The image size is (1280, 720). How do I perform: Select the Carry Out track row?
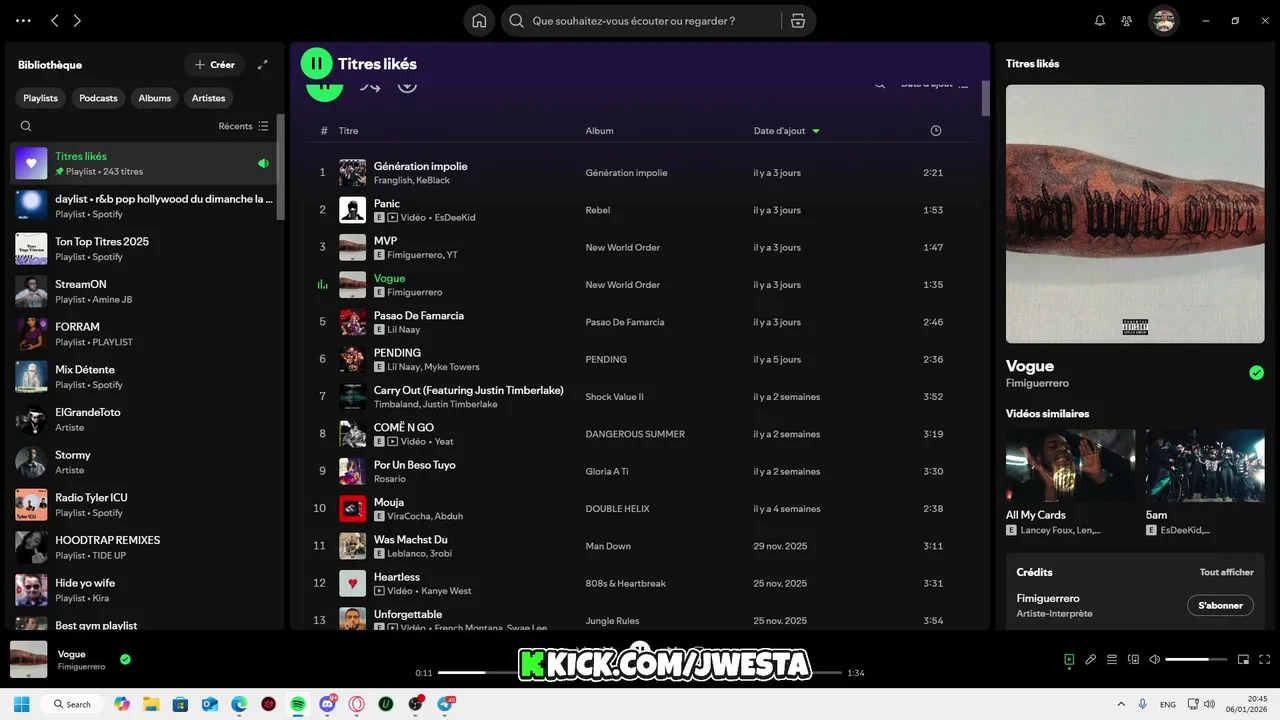[x=640, y=397]
